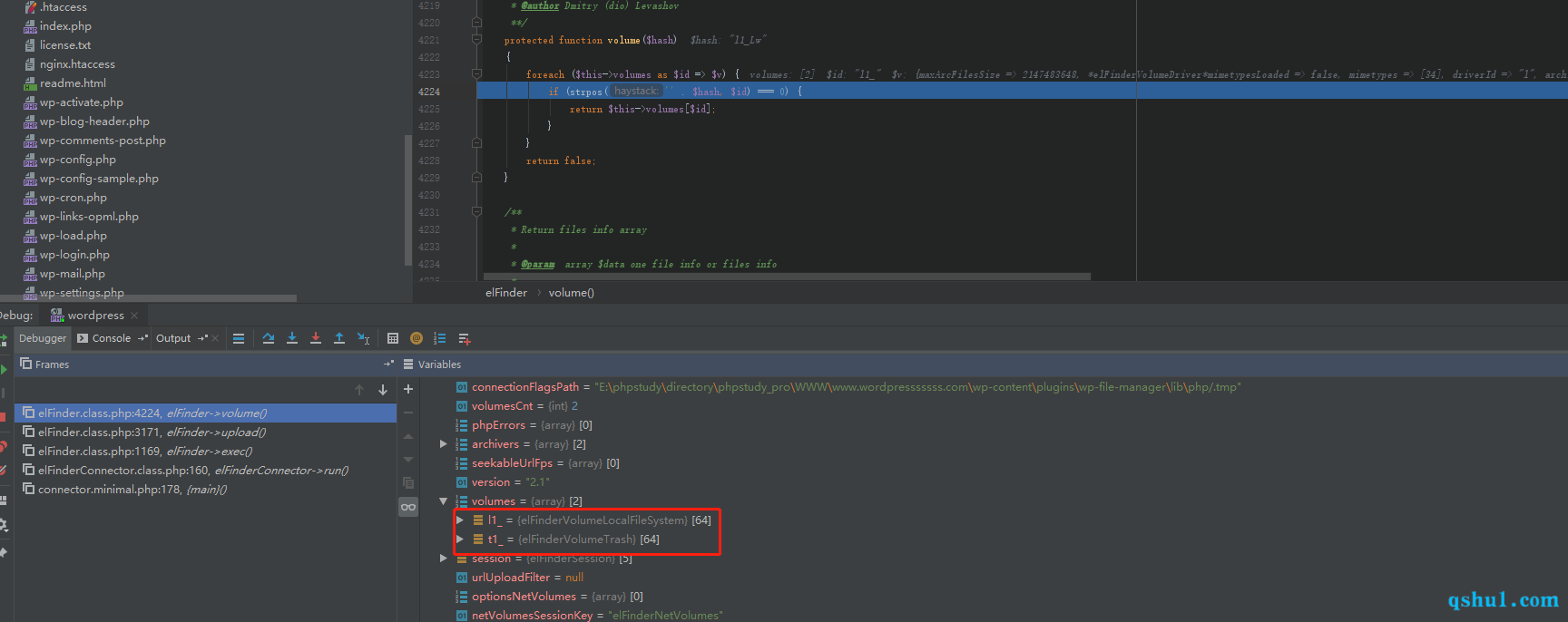
Task: Toggle the fold marker at line 4221
Action: pyautogui.click(x=476, y=40)
